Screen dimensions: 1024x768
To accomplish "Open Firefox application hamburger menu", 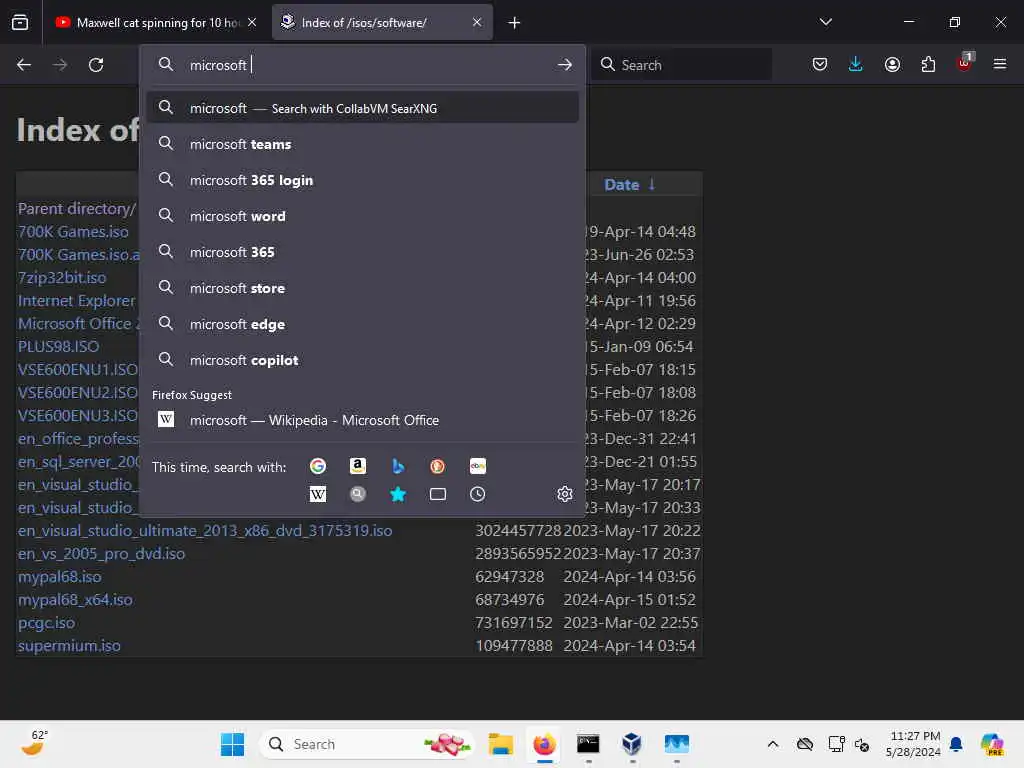I will tap(1000, 65).
